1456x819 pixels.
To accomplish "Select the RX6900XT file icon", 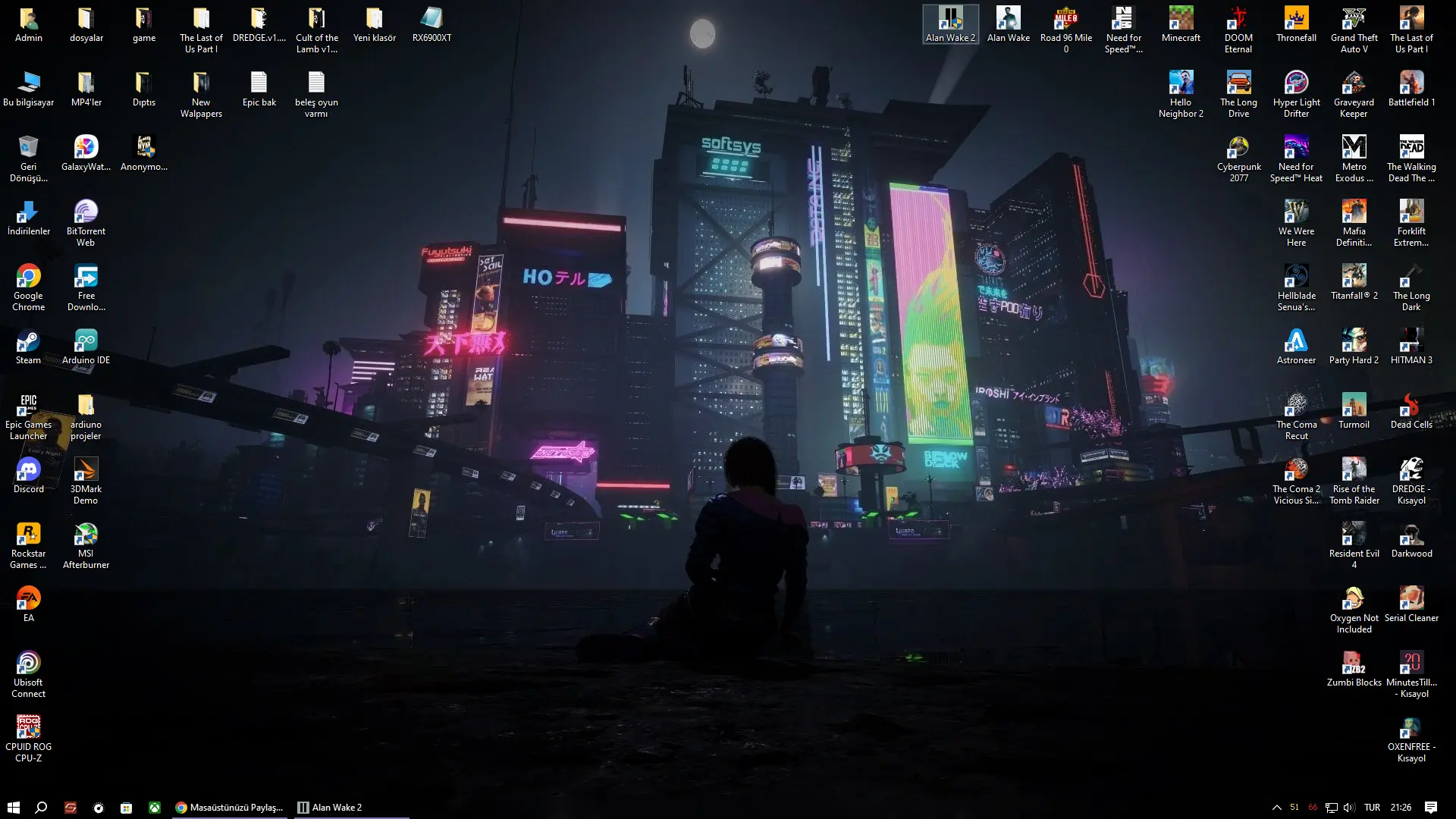I will click(x=431, y=24).
